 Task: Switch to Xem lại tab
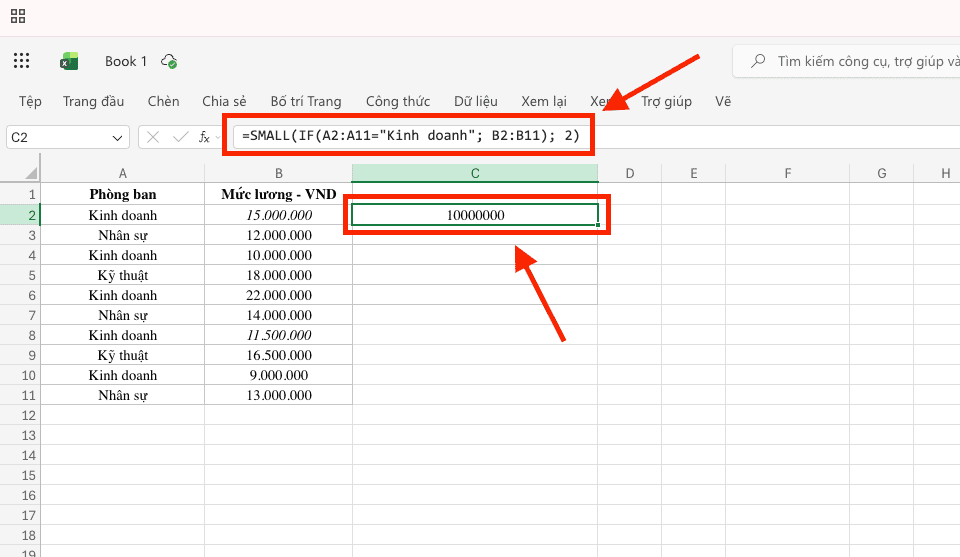tap(544, 101)
